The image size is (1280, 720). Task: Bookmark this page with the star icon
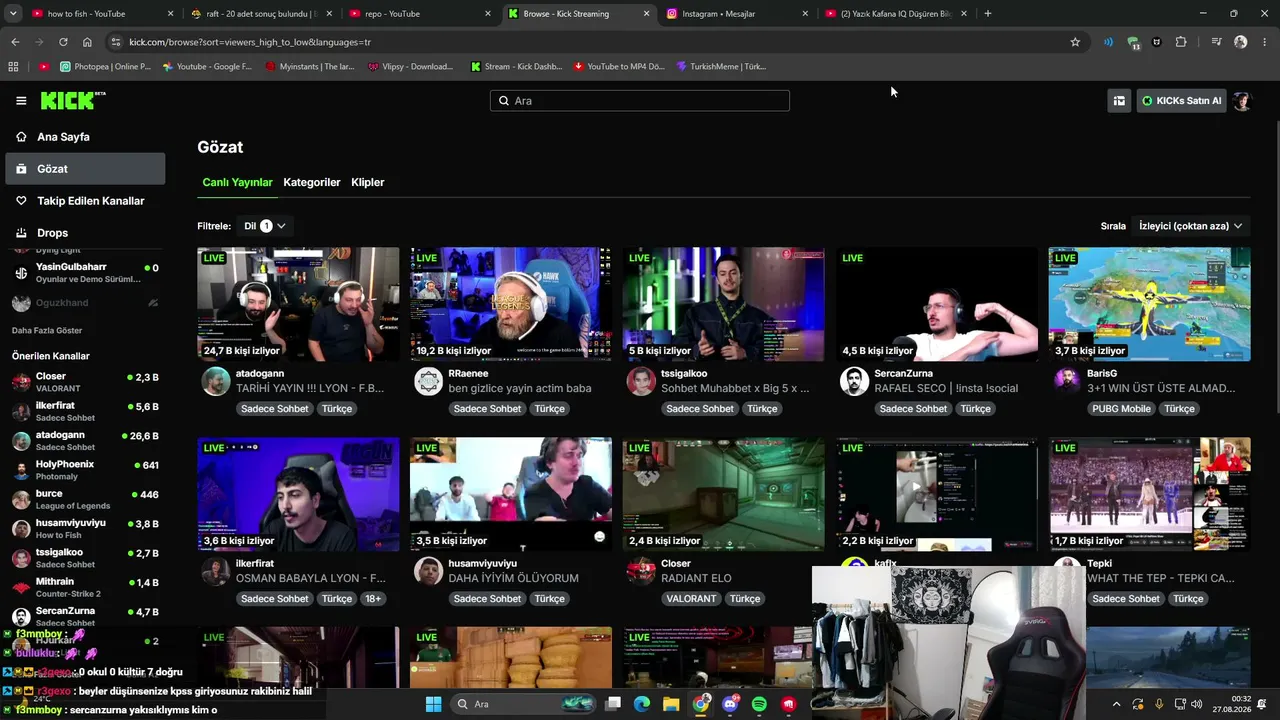click(1075, 42)
